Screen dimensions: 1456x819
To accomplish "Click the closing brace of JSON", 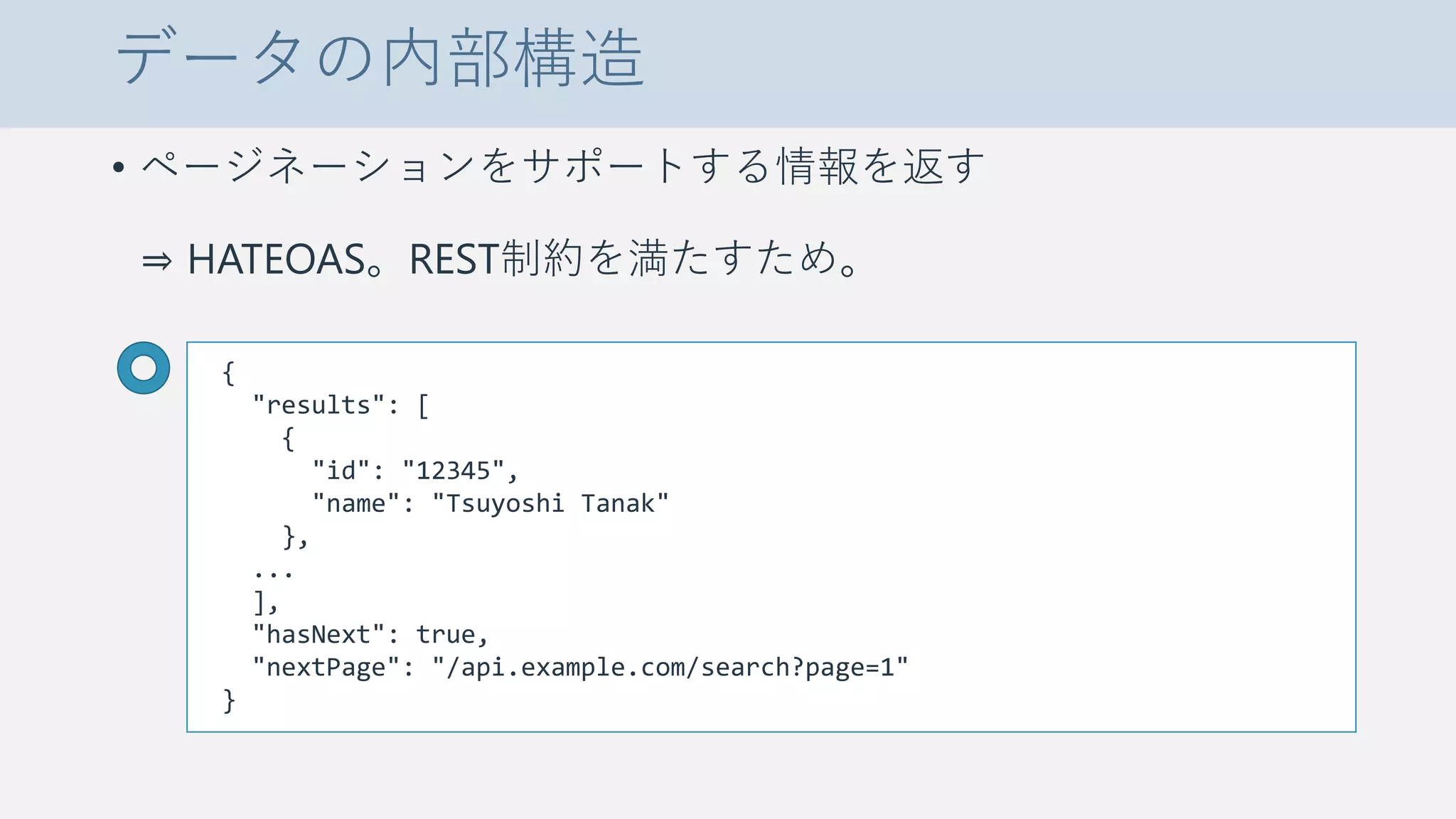I will coord(229,700).
